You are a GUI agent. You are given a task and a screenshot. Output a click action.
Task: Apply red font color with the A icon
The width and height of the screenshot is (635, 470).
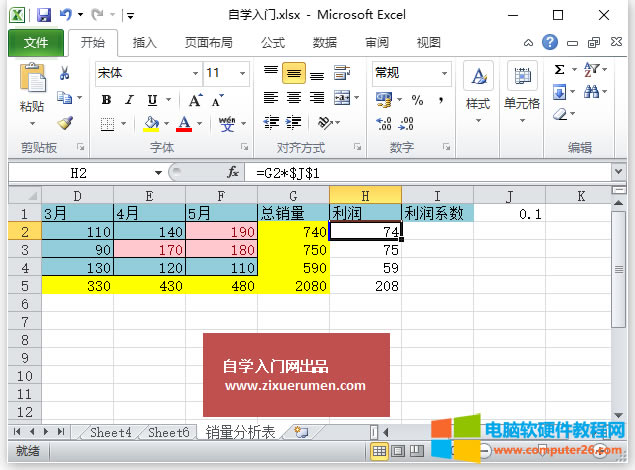point(184,123)
